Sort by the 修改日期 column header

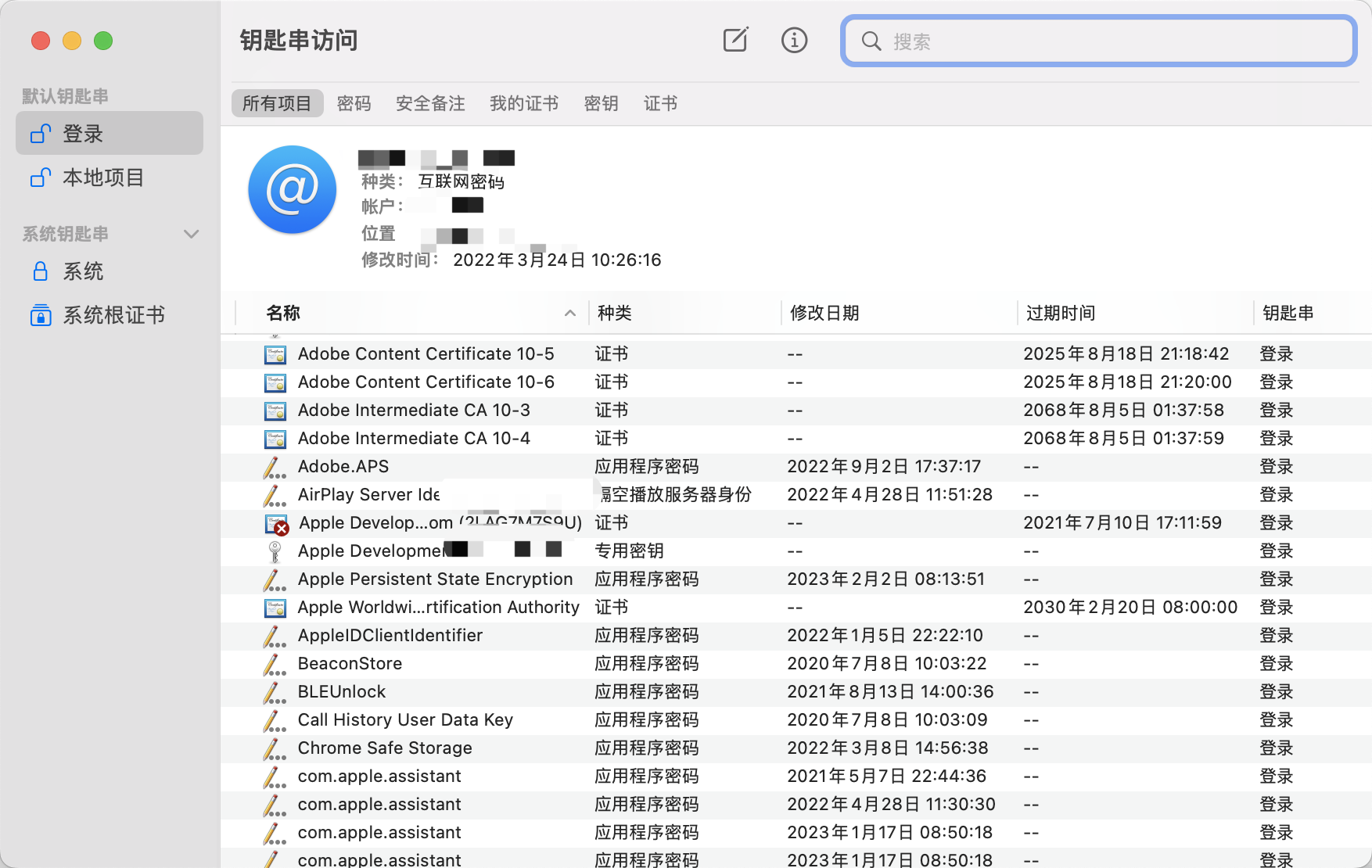824,313
